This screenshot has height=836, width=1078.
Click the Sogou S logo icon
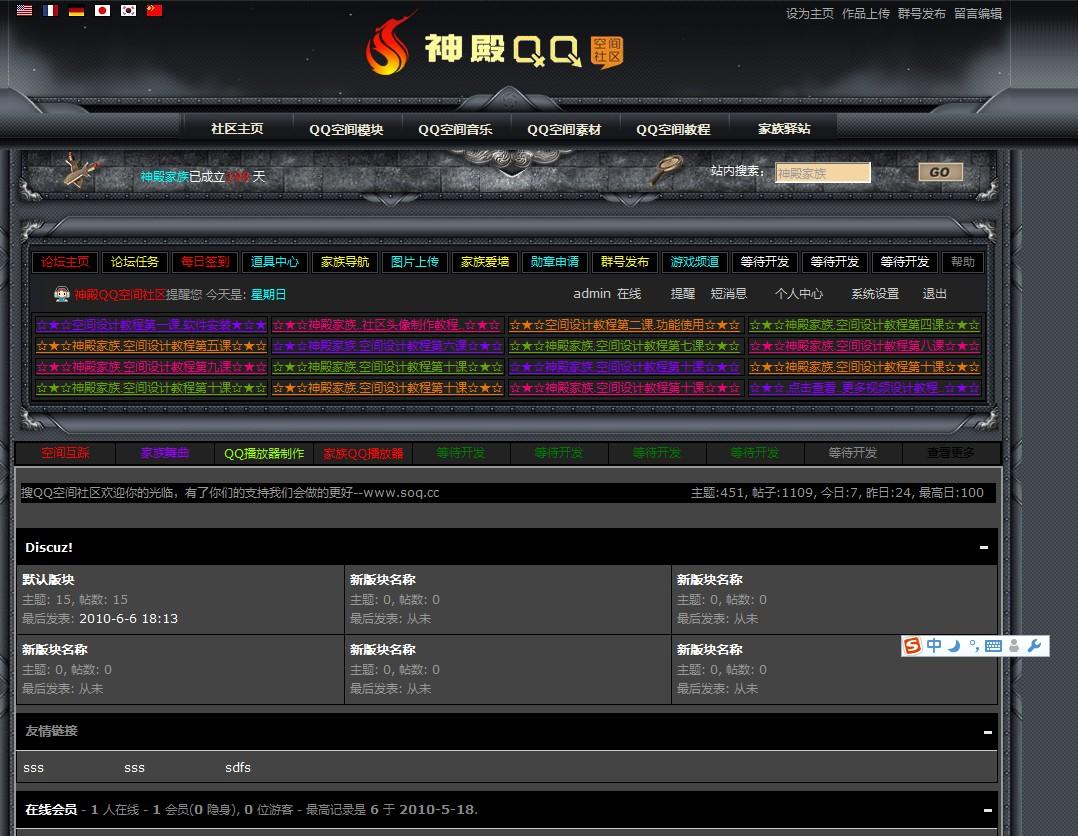coord(912,646)
